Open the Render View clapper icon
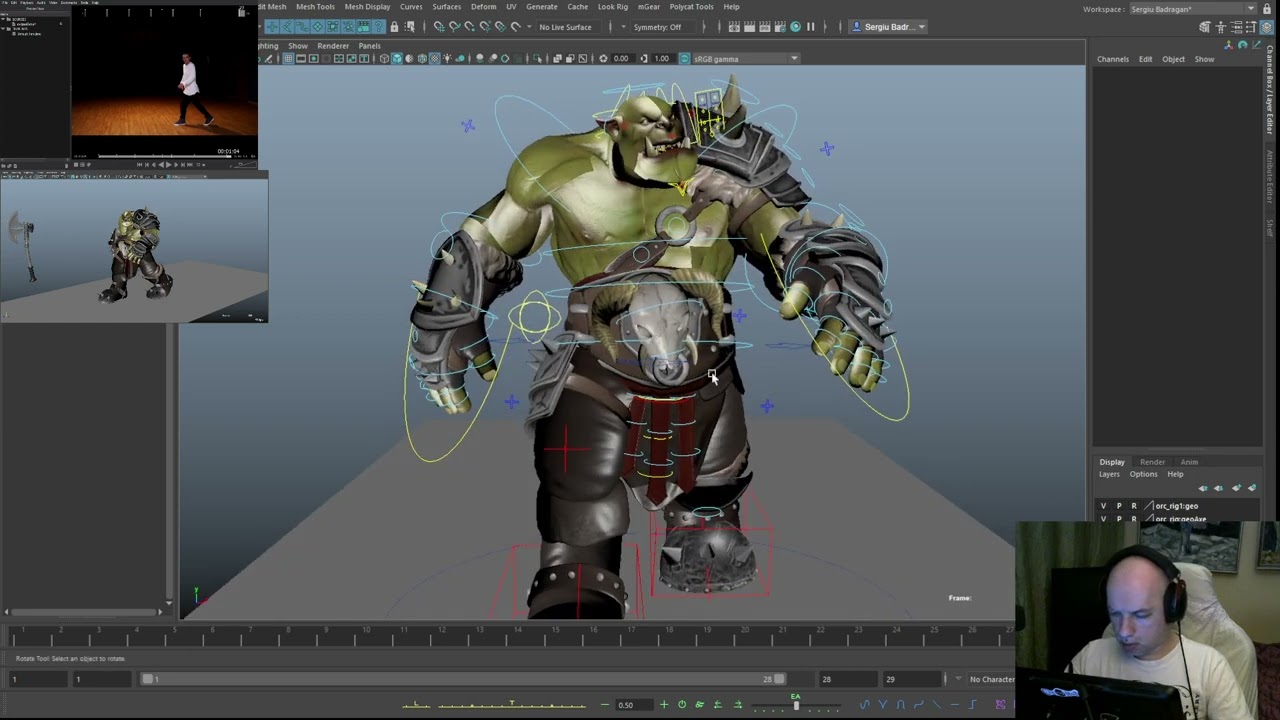The width and height of the screenshot is (1280, 720). [x=734, y=27]
